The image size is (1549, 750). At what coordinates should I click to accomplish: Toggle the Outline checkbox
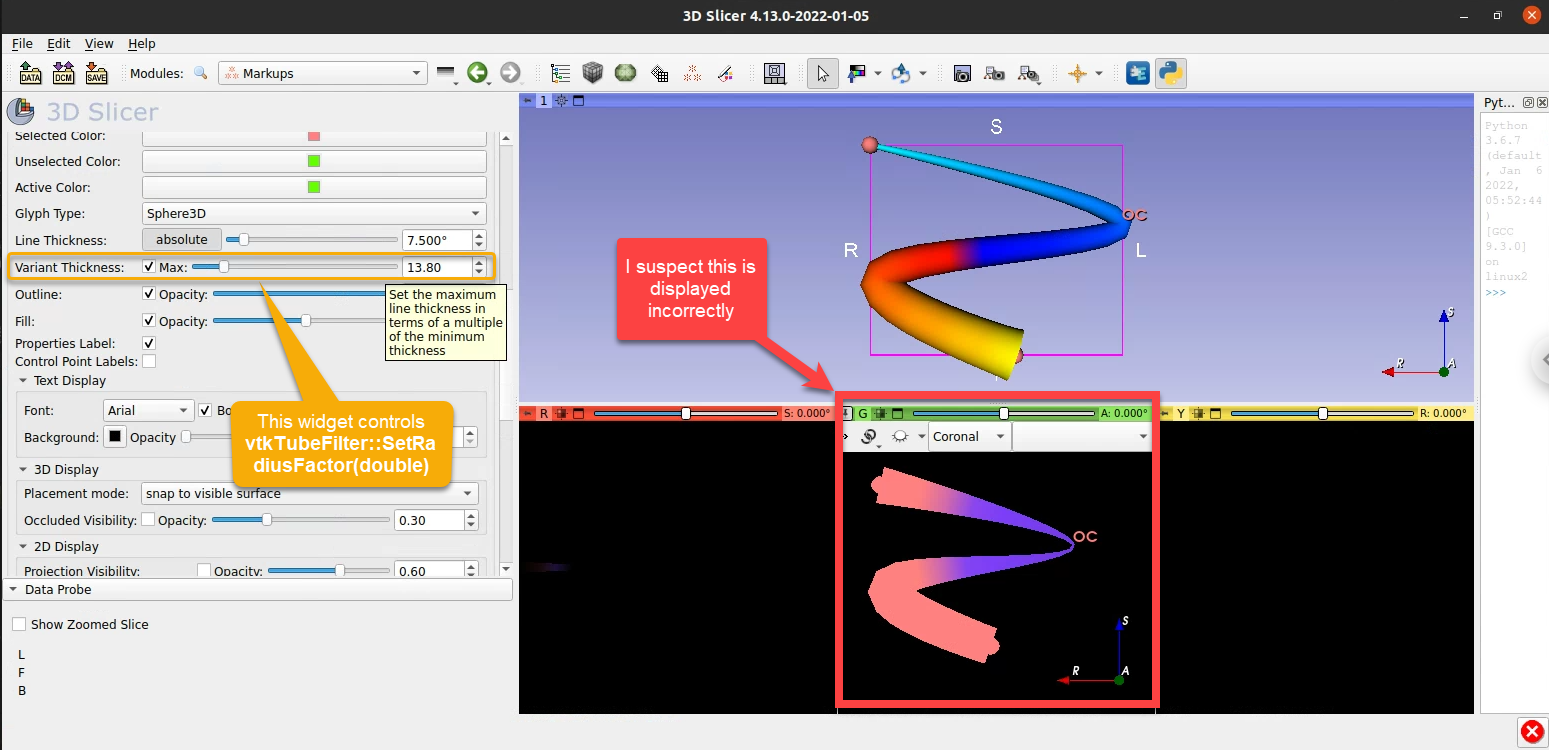point(149,294)
